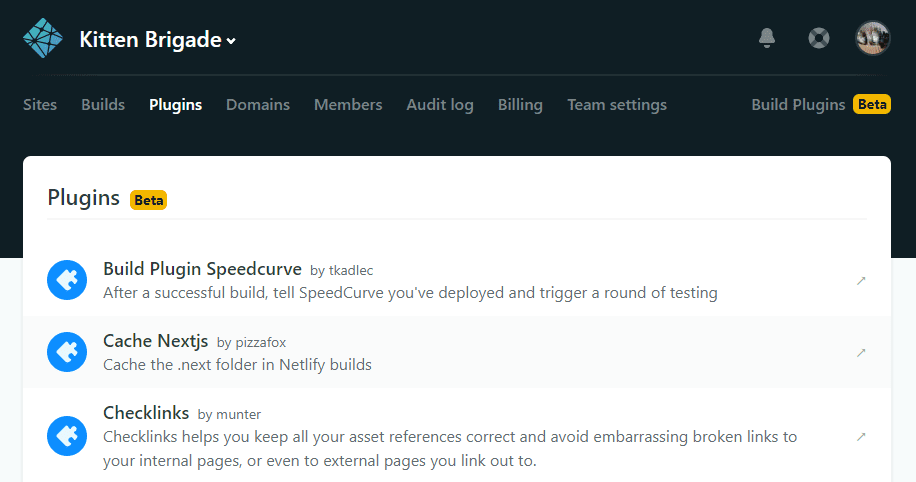Open the Domains tab
916x482 pixels.
point(258,104)
